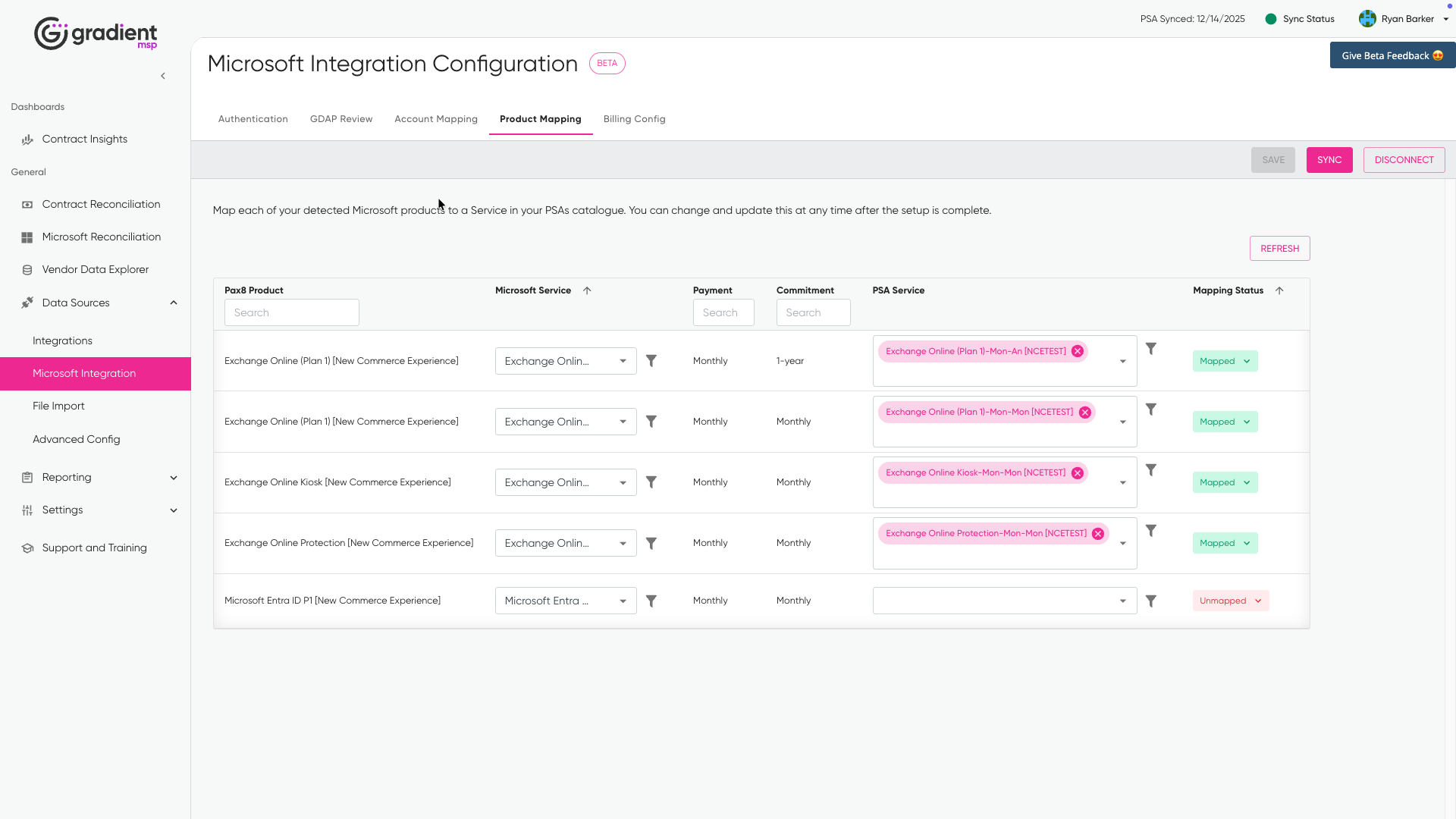Focus the Commitment search field

tap(814, 312)
